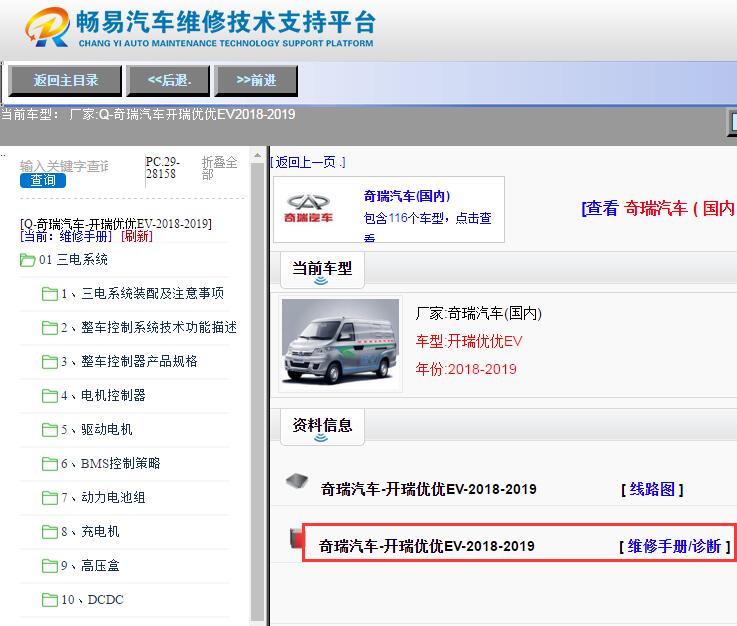Click 奇瑞汽车-开瑞优优EV-2018-2019 title in 线路图 row

coord(429,489)
